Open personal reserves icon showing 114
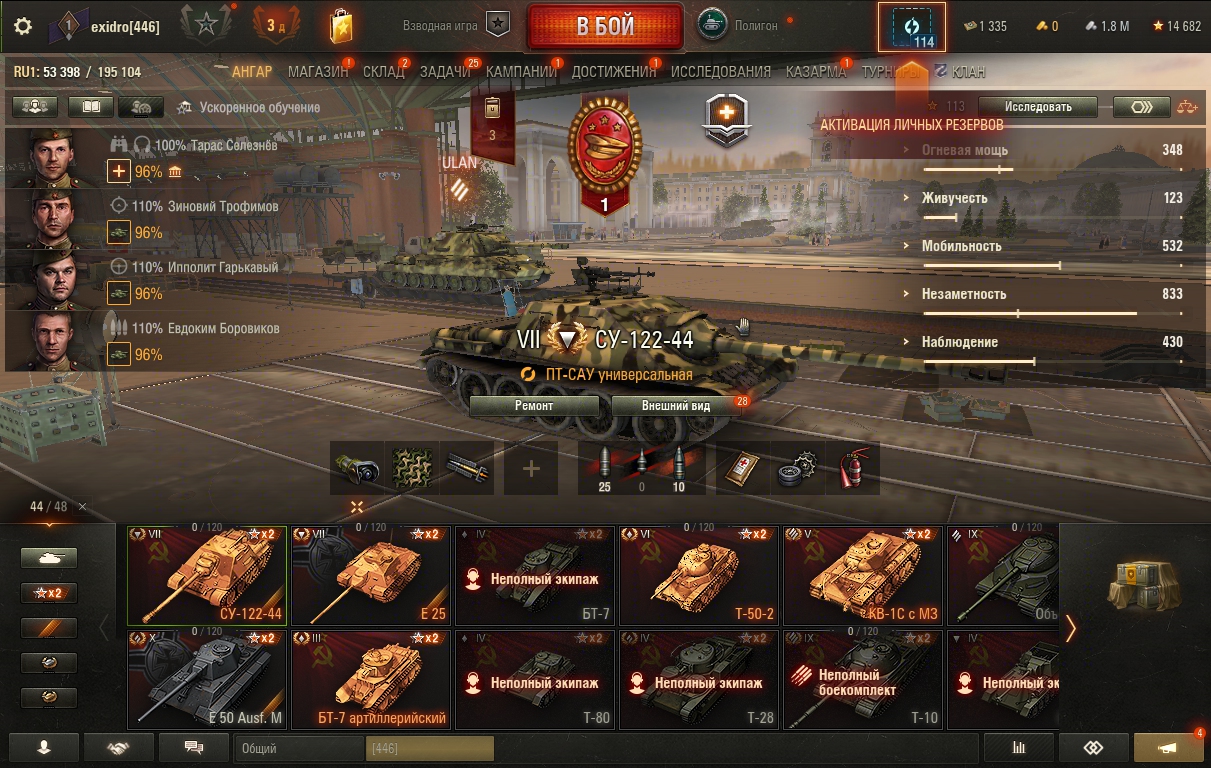 coord(912,27)
